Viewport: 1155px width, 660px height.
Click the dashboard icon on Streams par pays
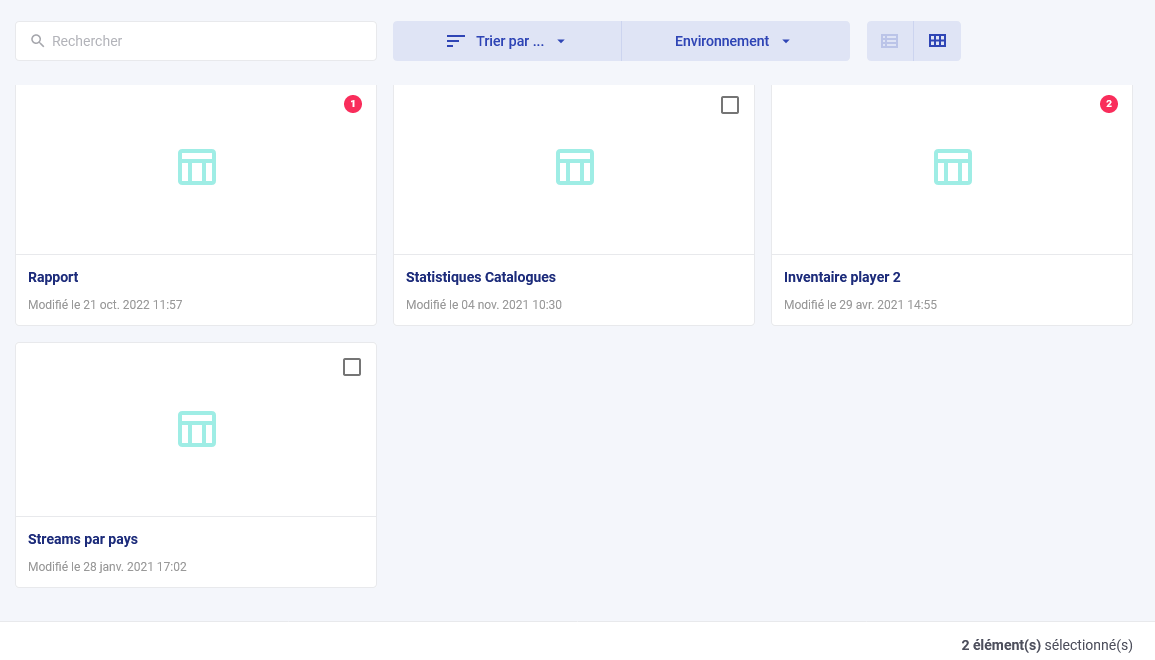point(196,429)
